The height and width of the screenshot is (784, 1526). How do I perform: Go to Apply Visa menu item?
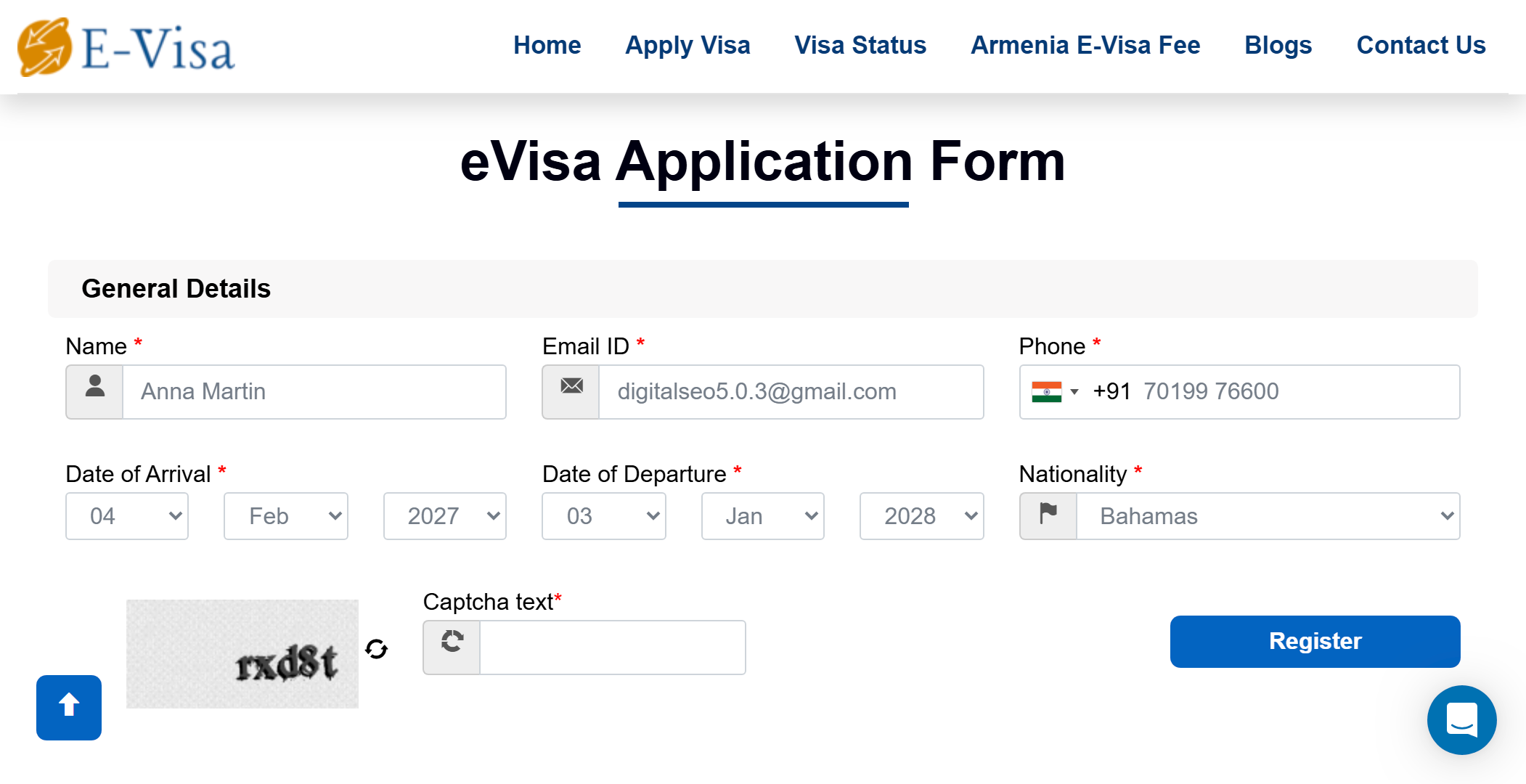tap(687, 45)
